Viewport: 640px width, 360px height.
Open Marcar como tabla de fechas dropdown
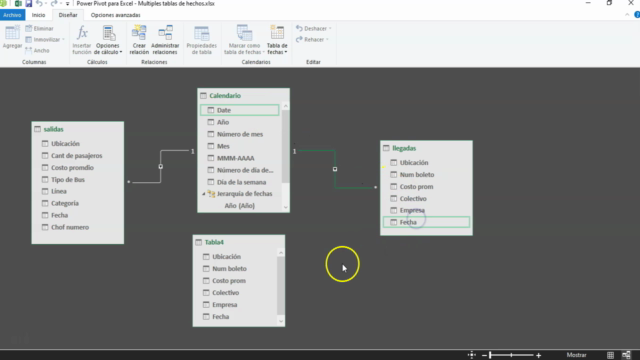(x=244, y=40)
